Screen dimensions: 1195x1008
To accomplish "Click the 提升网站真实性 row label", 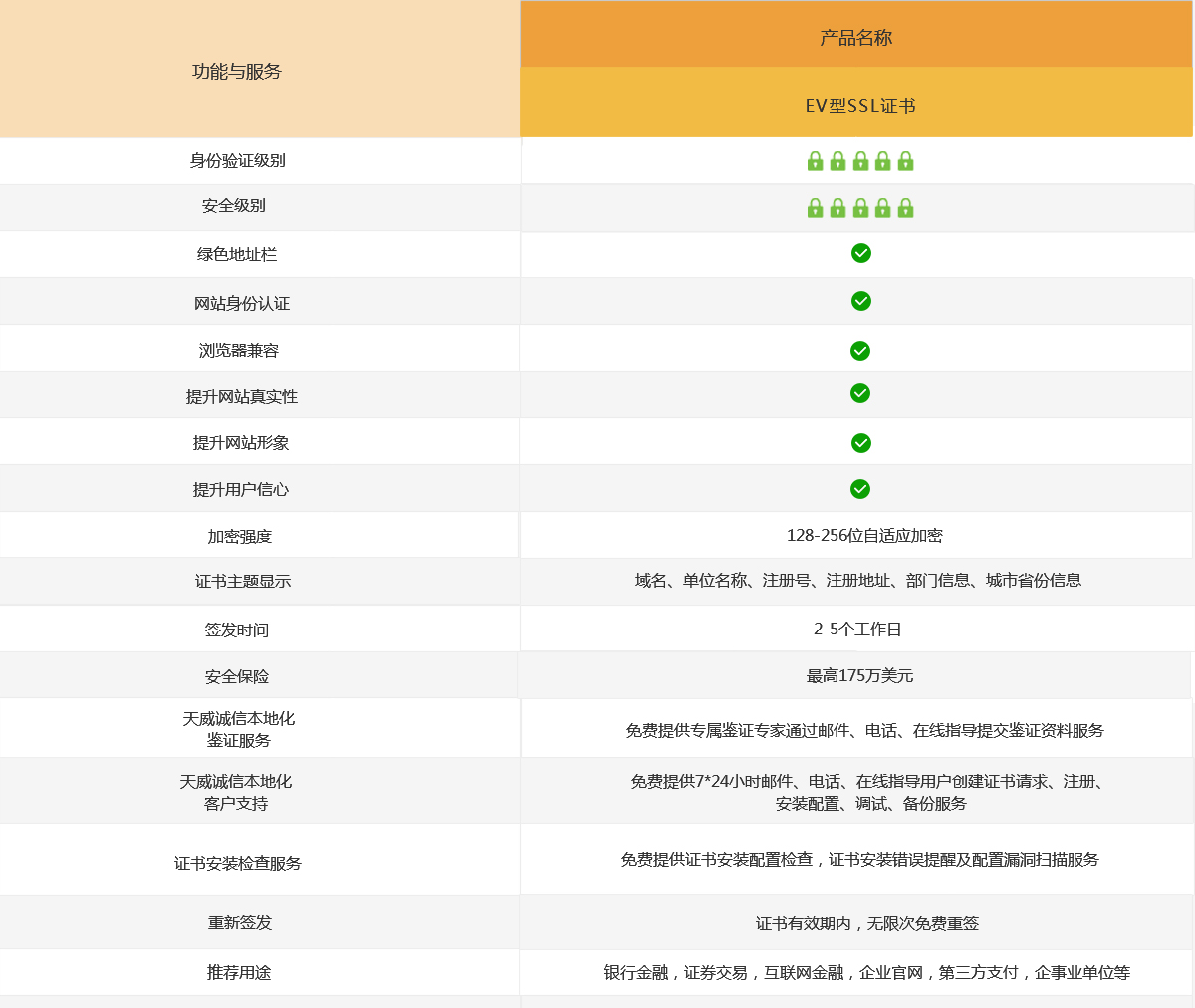I will pyautogui.click(x=242, y=396).
